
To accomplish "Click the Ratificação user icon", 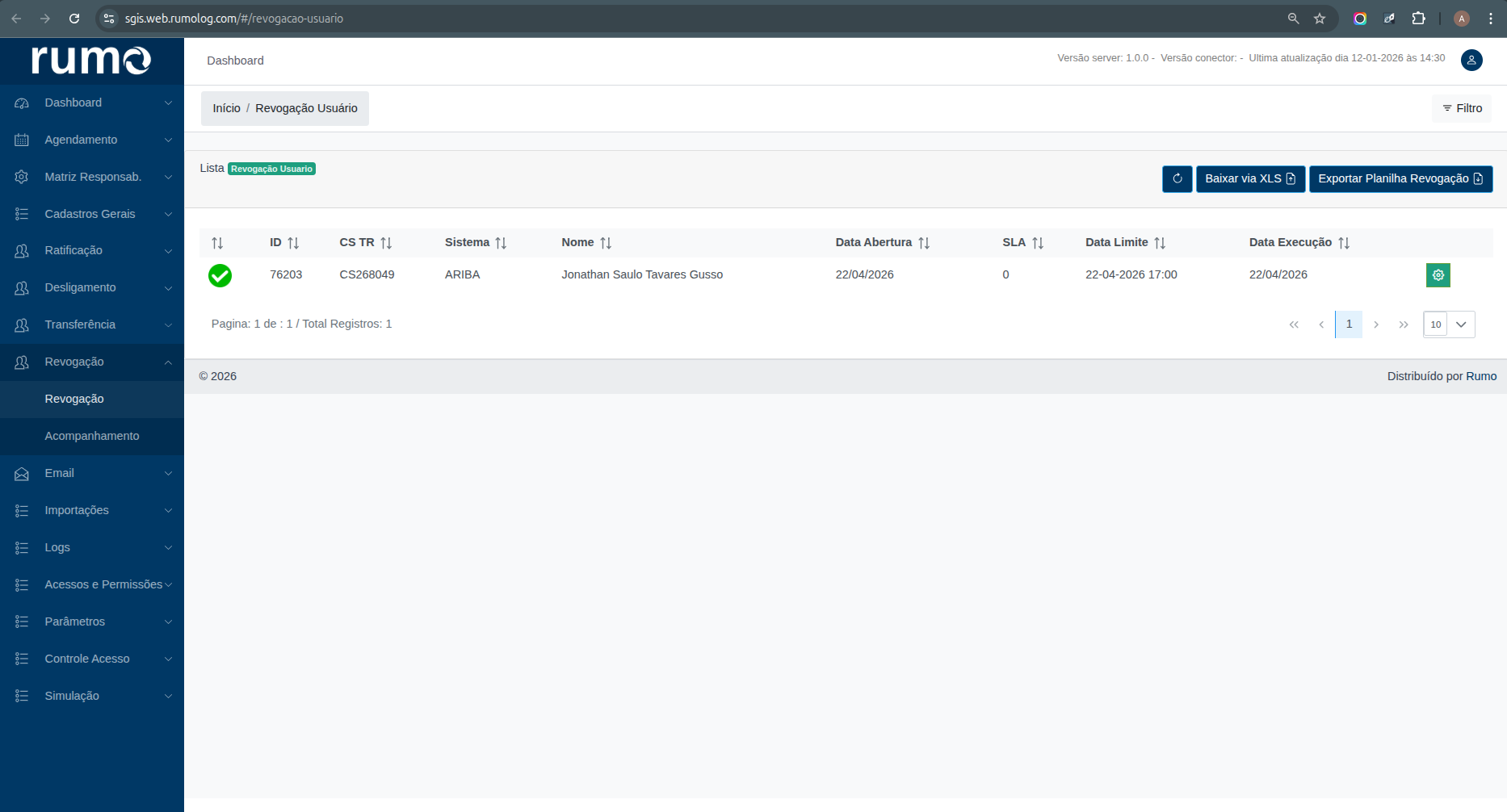I will [x=22, y=251].
